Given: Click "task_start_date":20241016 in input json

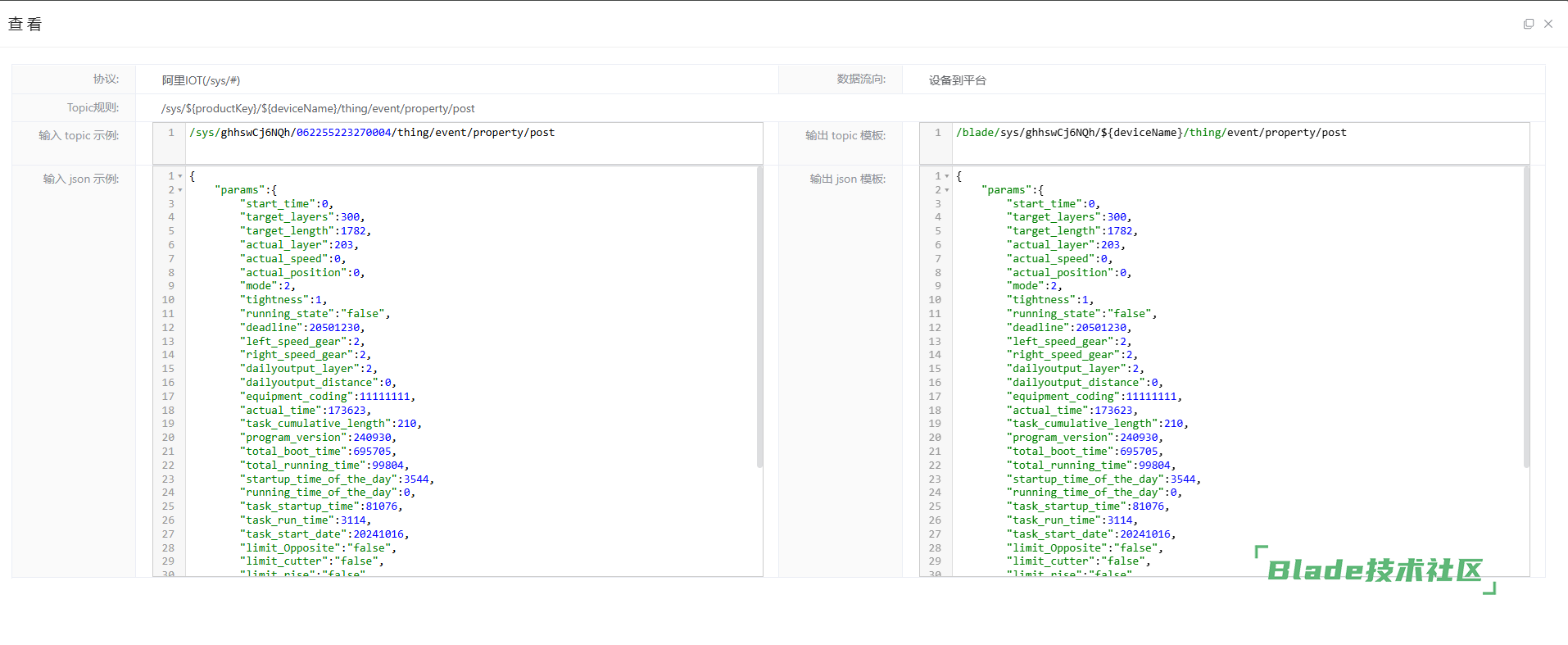Looking at the screenshot, I should 322,534.
